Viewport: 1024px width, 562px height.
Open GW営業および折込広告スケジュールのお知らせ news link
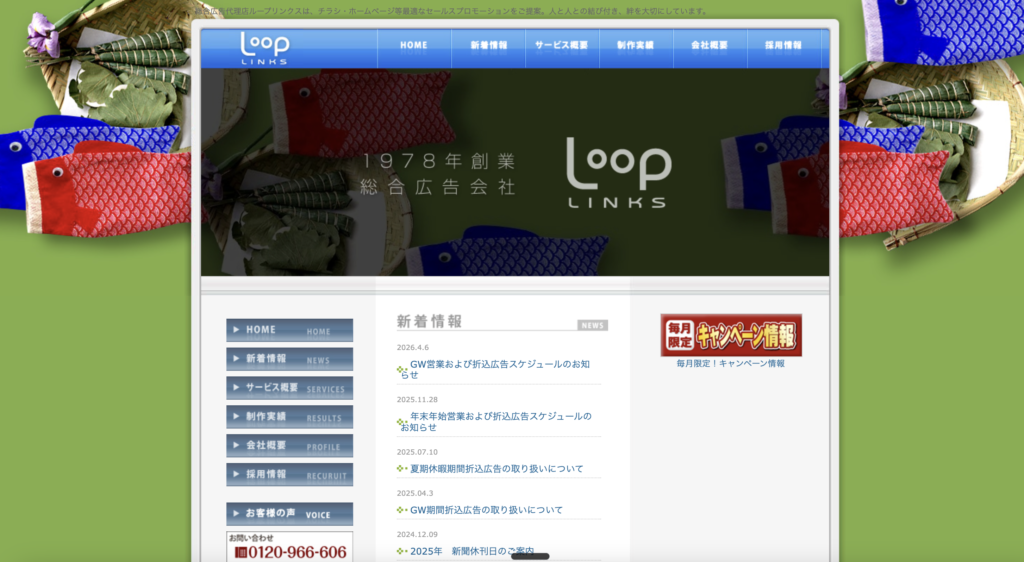pyautogui.click(x=495, y=369)
